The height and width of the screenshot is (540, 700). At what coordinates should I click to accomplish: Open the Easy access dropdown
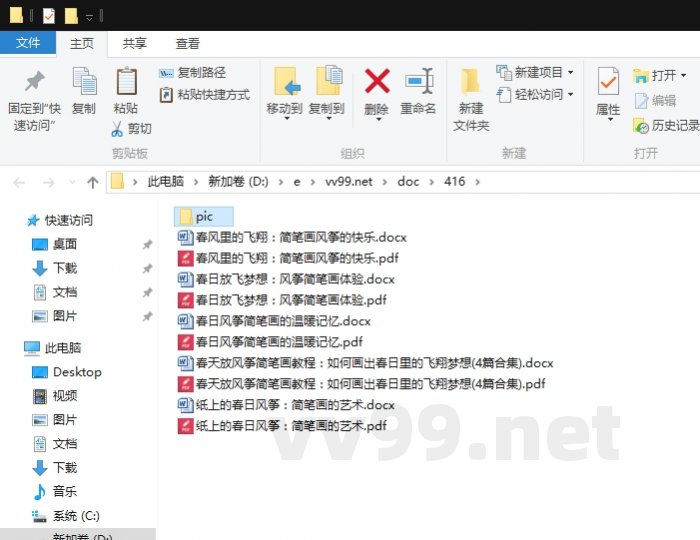(535, 95)
